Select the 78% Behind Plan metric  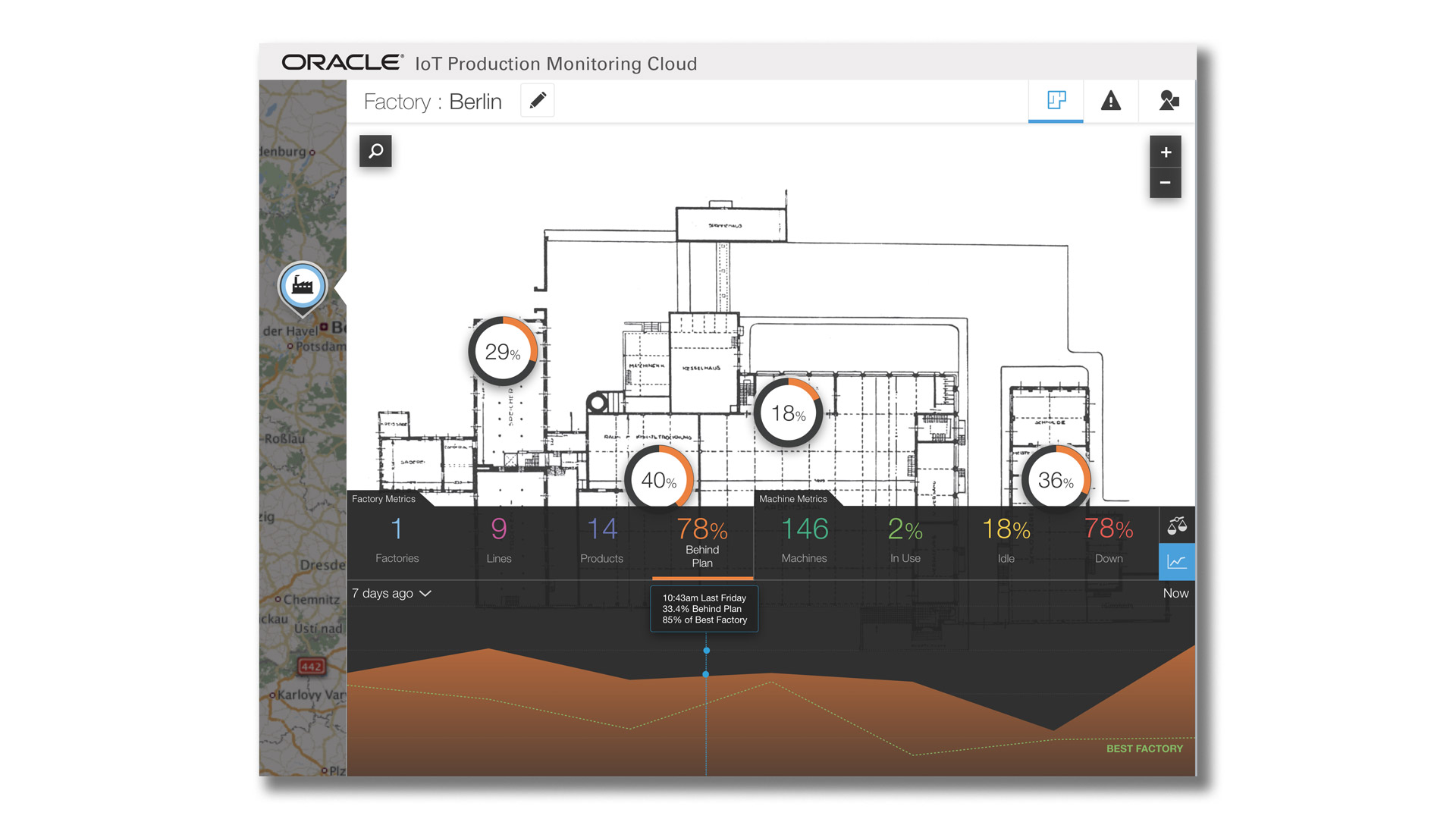[702, 541]
